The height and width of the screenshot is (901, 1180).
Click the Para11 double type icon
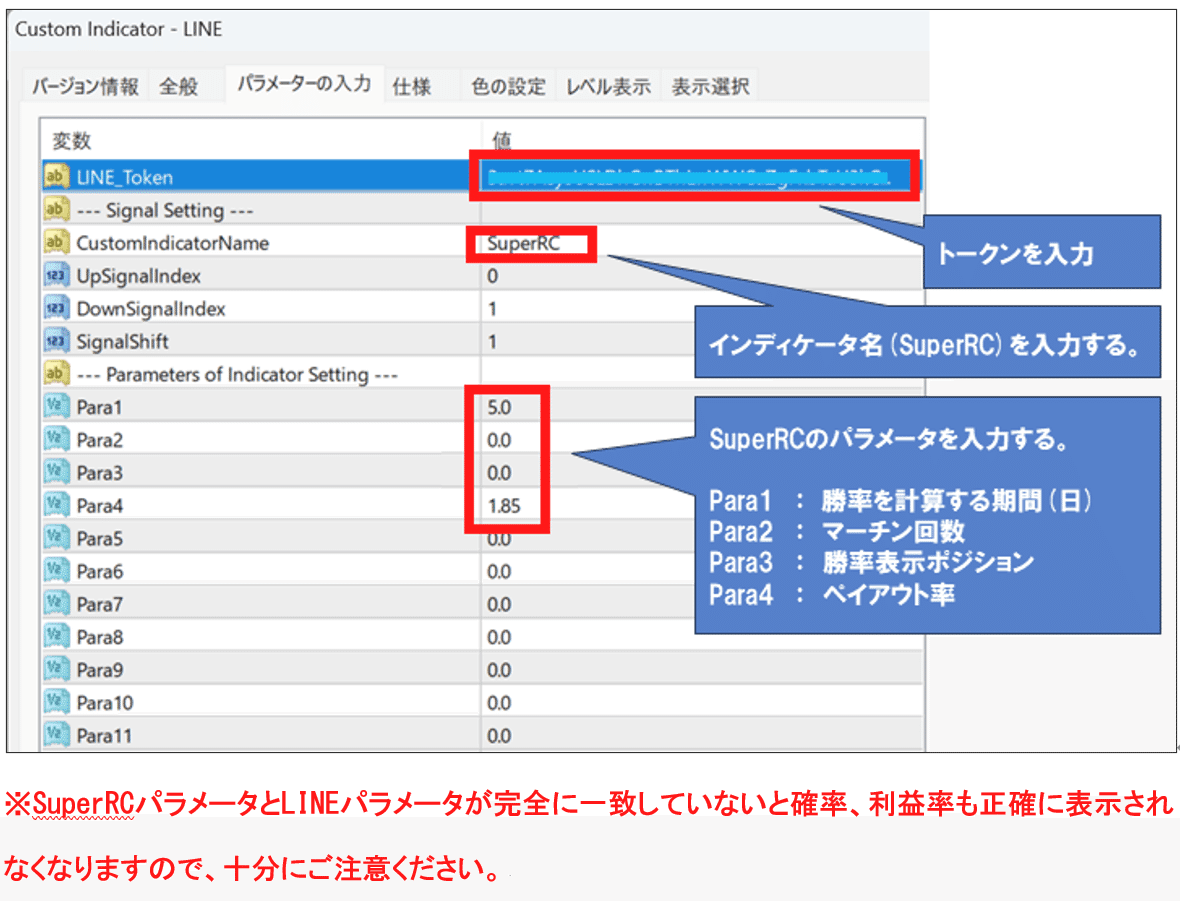point(56,735)
